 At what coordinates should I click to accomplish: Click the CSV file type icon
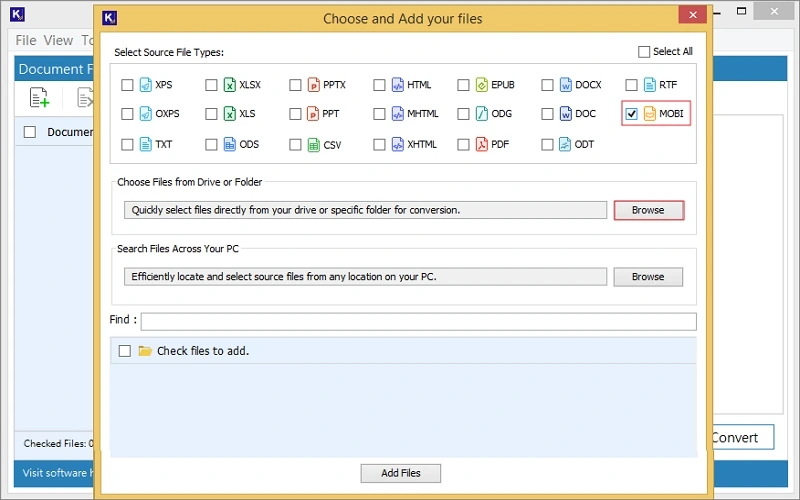click(313, 145)
